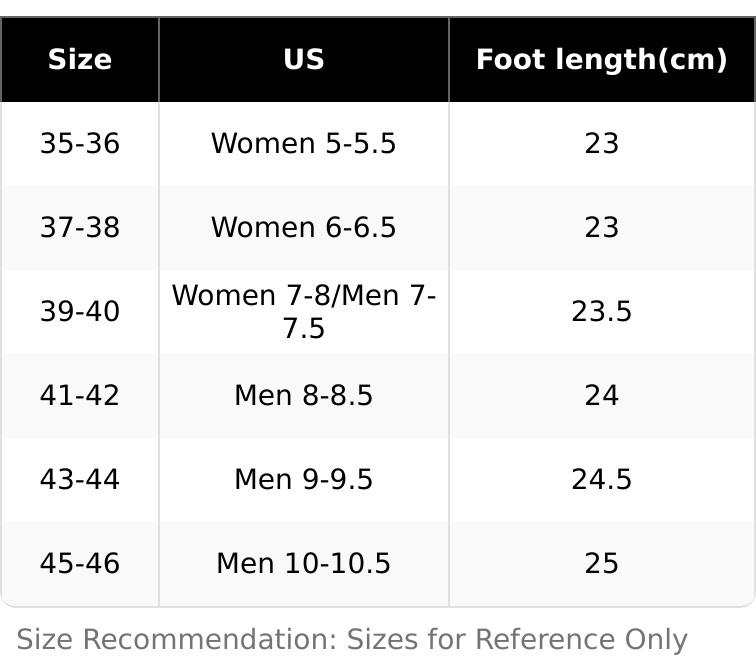Click the Women 5-5.5 US cell

304,144
